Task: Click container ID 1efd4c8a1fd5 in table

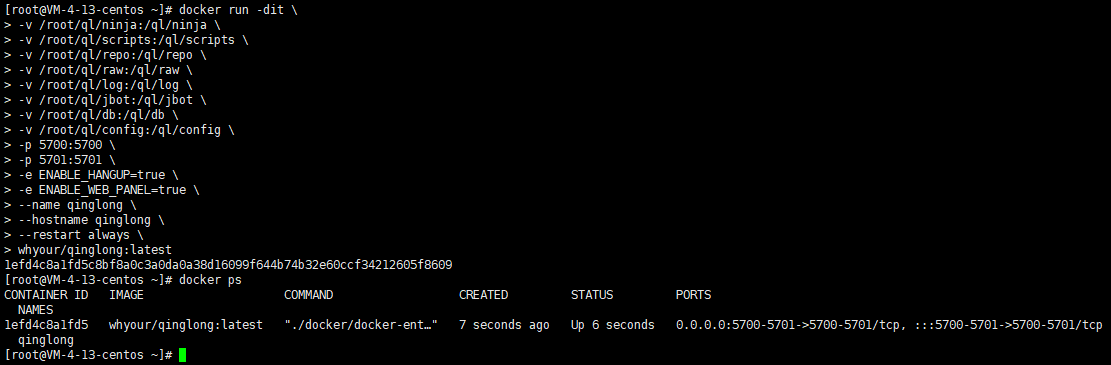Action: click(46, 325)
